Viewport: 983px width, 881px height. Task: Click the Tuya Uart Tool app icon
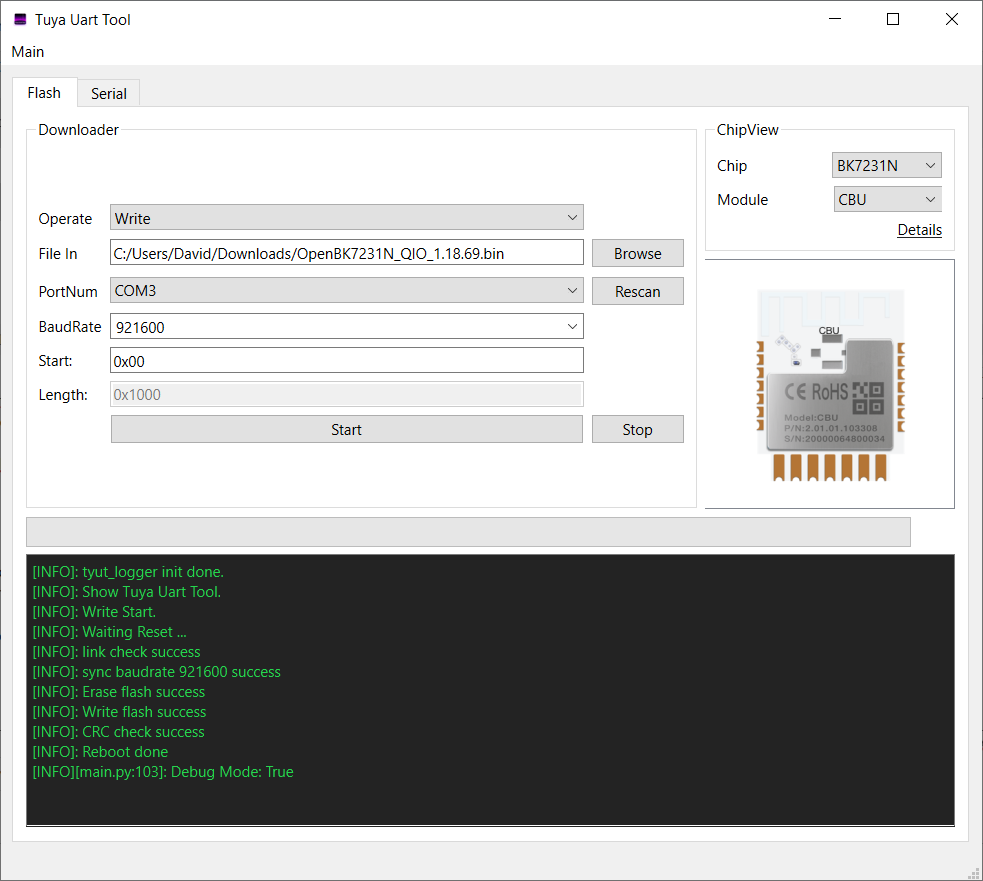20,19
